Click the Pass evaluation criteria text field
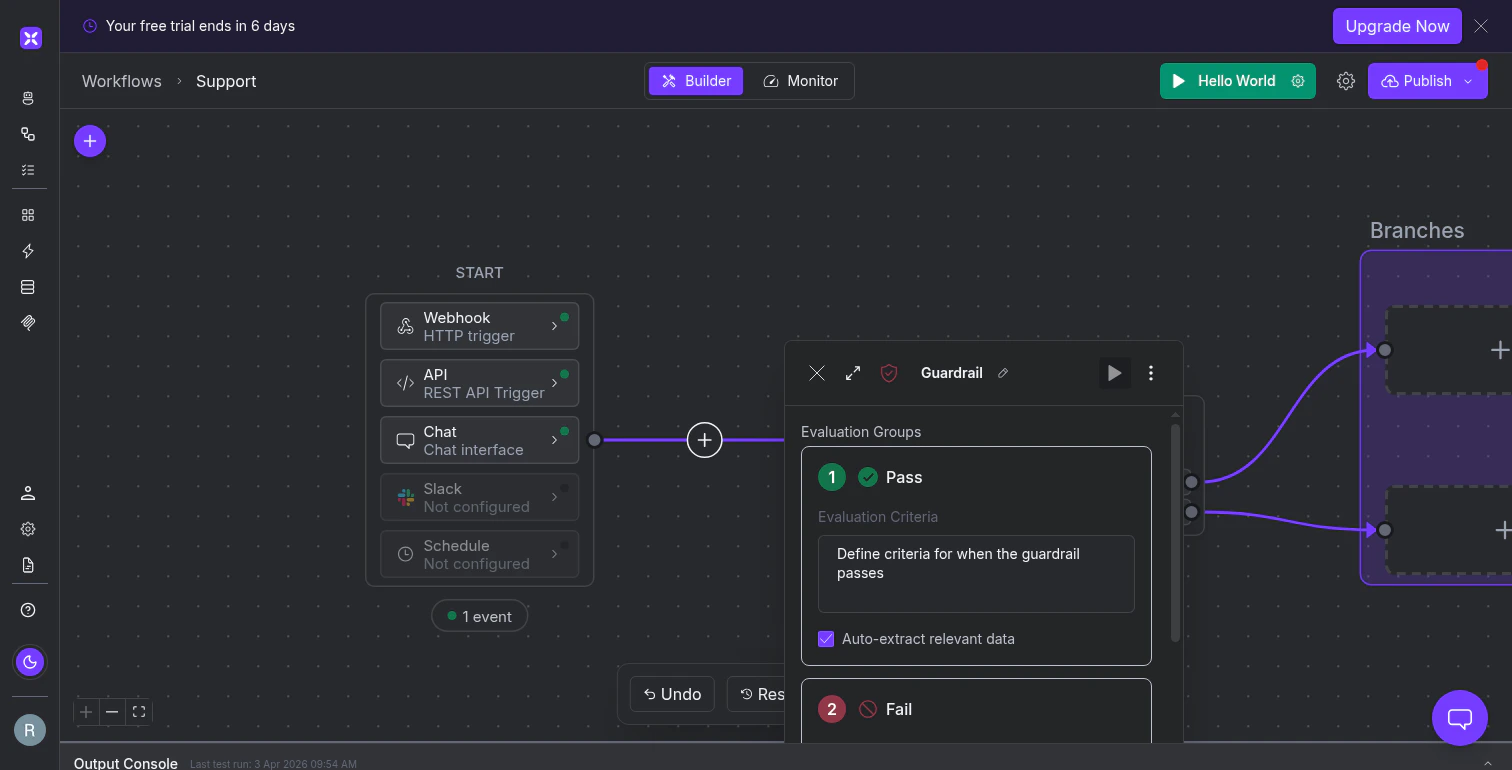Screen dimensions: 1512x770 [x=976, y=573]
